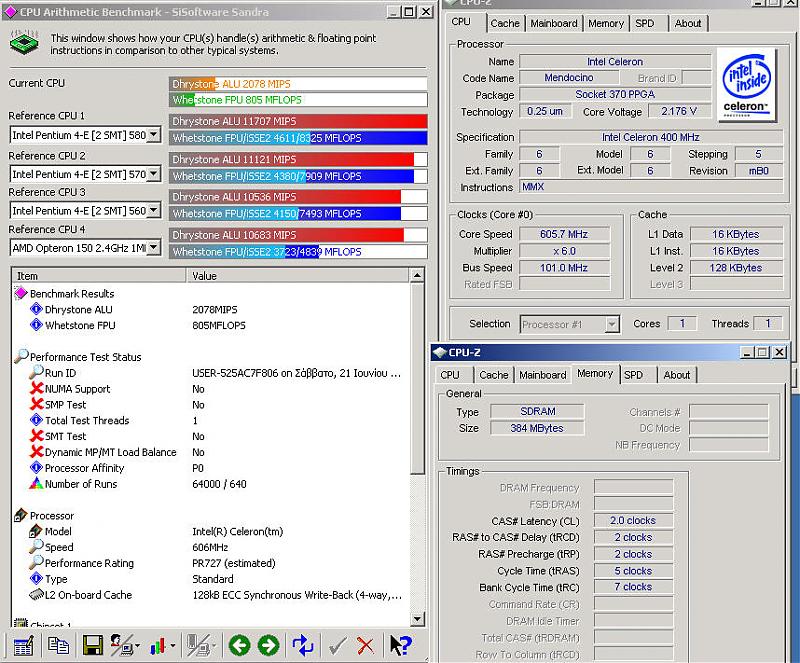This screenshot has width=800, height=663.
Task: Click the Current CPU Dhrystone ALU 2078 MIPS bar
Action: pyautogui.click(x=298, y=84)
